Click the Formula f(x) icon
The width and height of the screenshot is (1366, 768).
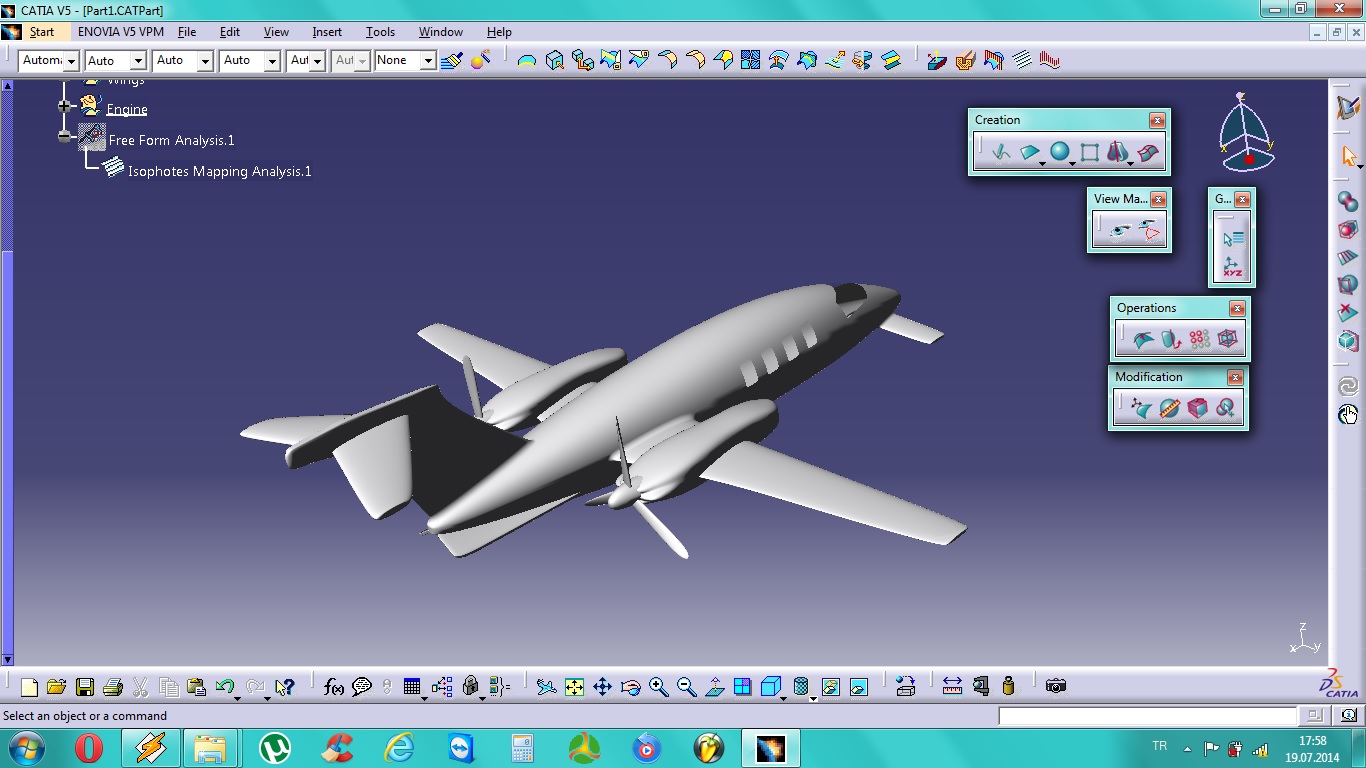point(334,687)
